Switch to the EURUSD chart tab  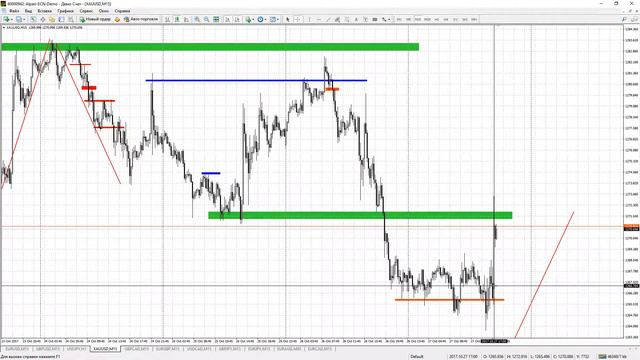(x=17, y=349)
